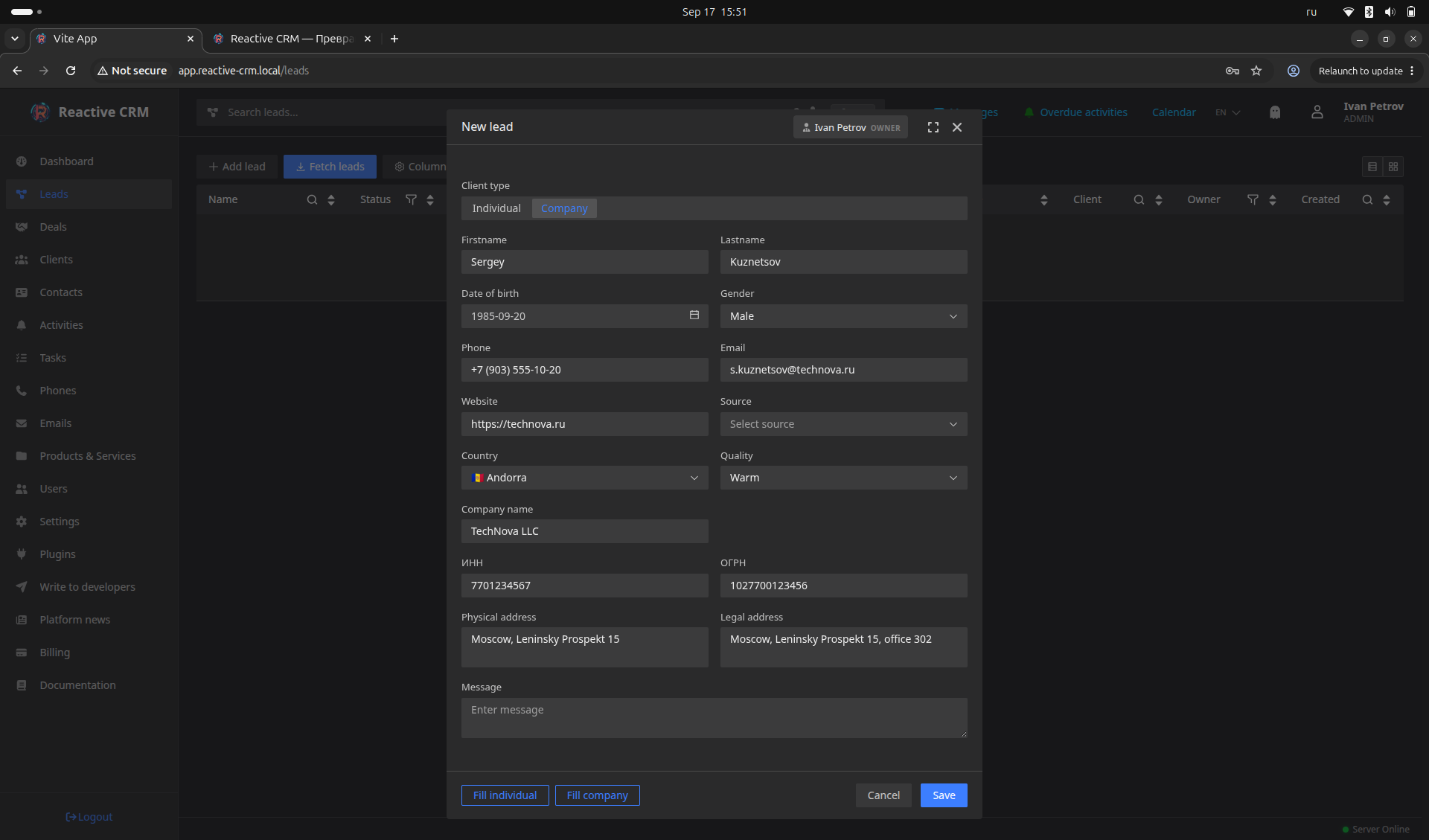Click the Add lead button
This screenshot has height=840, width=1429.
pyautogui.click(x=237, y=167)
